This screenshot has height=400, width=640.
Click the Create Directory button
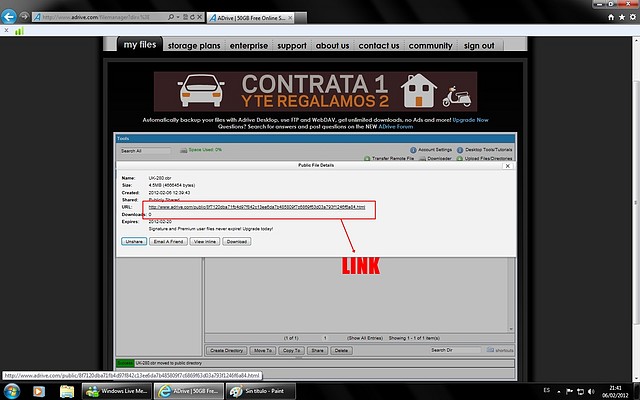[227, 351]
